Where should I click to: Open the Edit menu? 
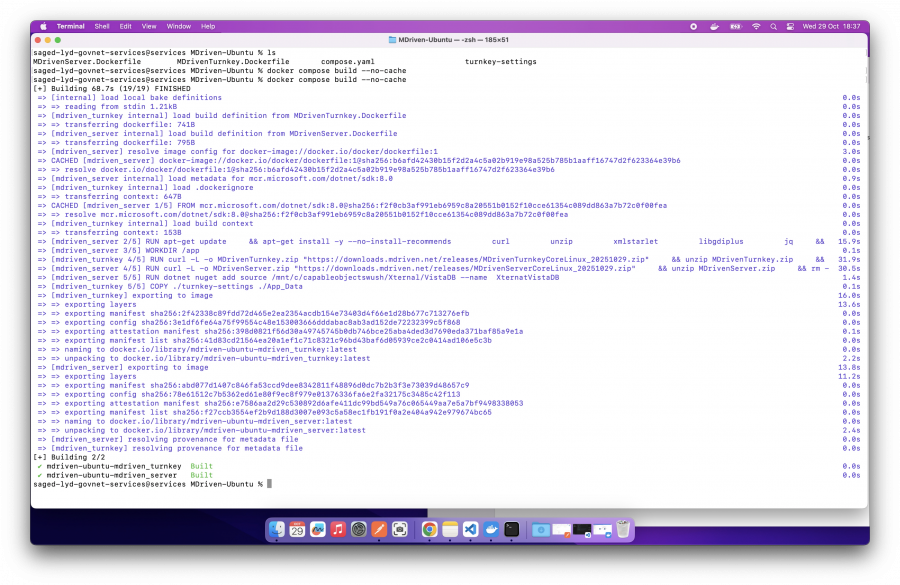(124, 26)
